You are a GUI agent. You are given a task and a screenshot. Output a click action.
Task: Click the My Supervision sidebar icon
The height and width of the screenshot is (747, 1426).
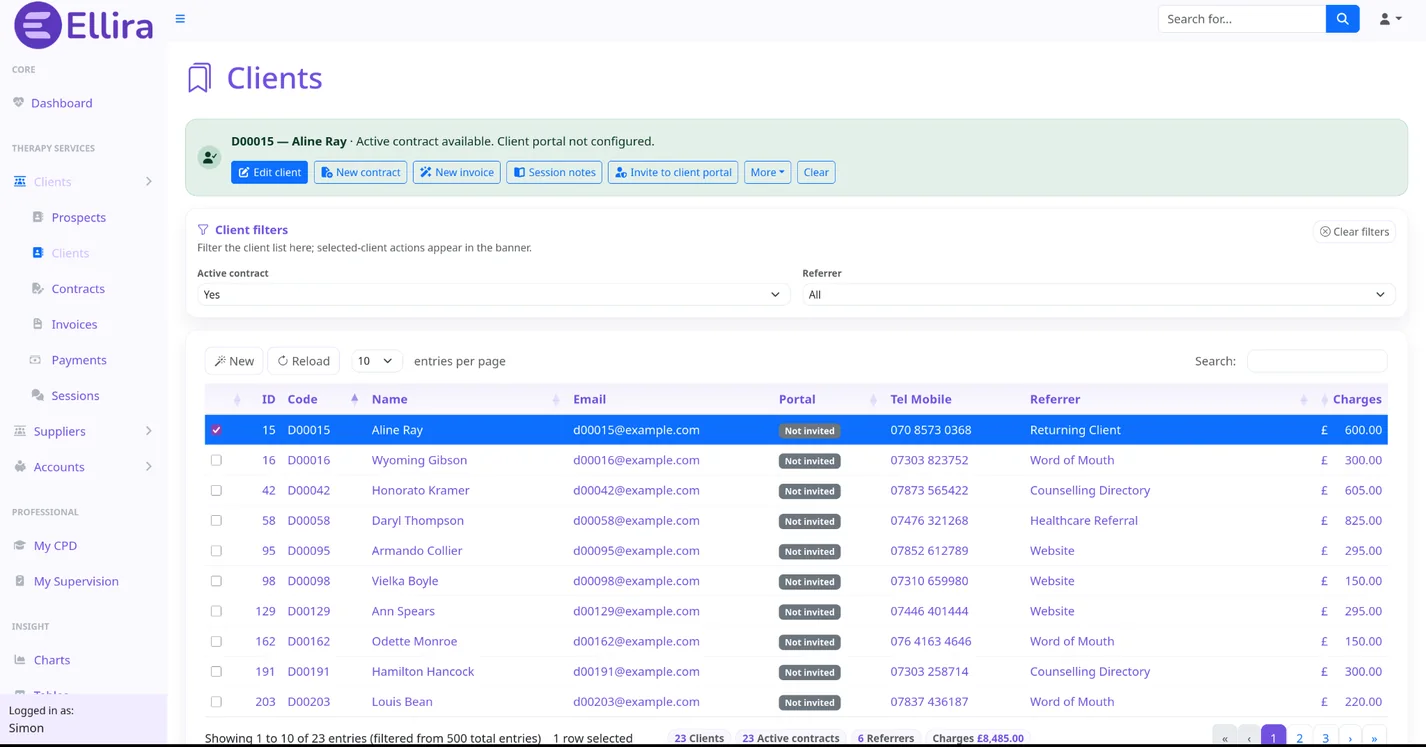click(x=20, y=581)
